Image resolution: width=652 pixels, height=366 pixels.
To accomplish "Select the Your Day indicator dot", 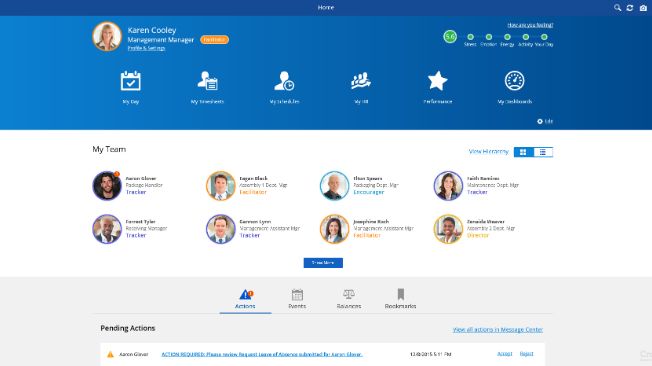I will (x=544, y=37).
